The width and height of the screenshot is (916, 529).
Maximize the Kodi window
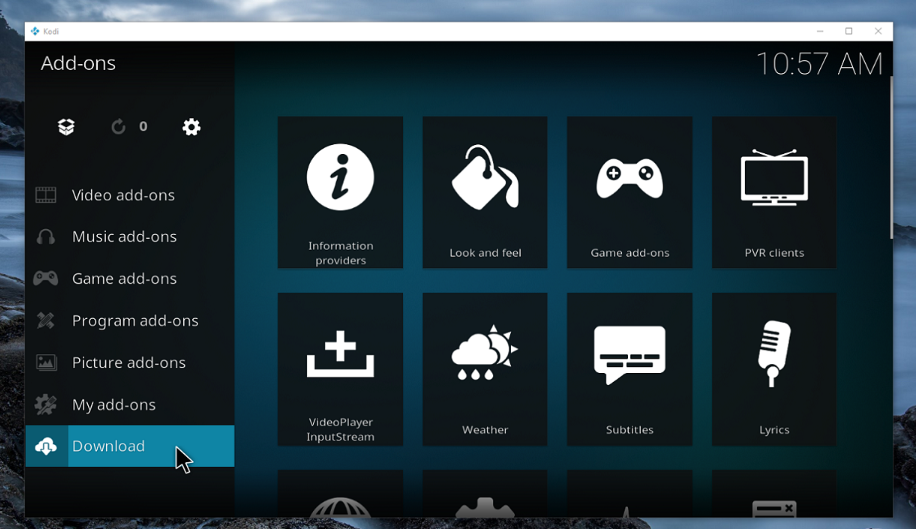[849, 32]
